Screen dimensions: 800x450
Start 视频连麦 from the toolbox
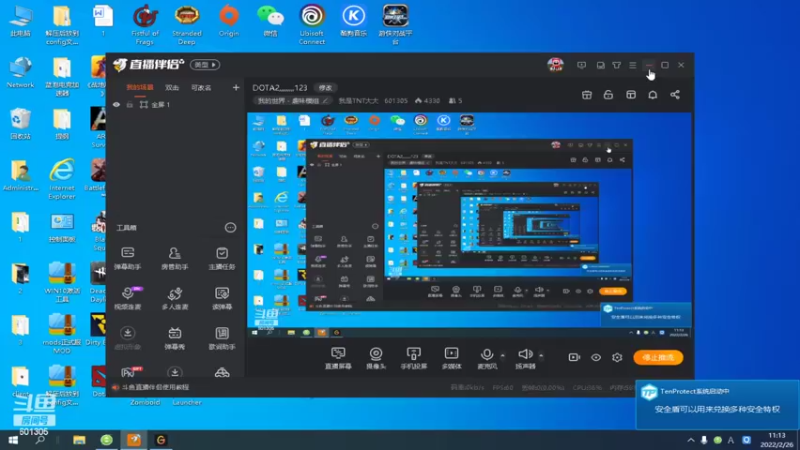coord(128,298)
